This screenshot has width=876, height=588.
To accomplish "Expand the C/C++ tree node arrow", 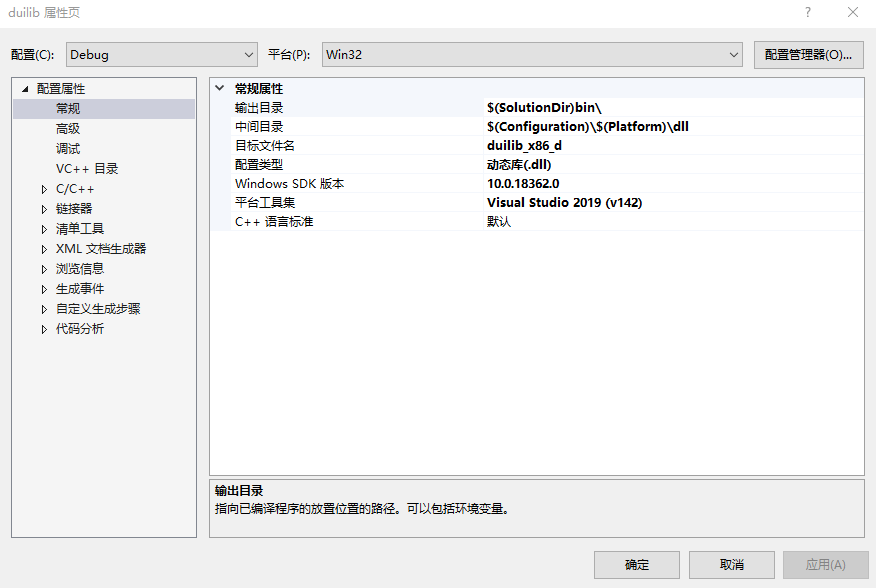I will [x=44, y=189].
